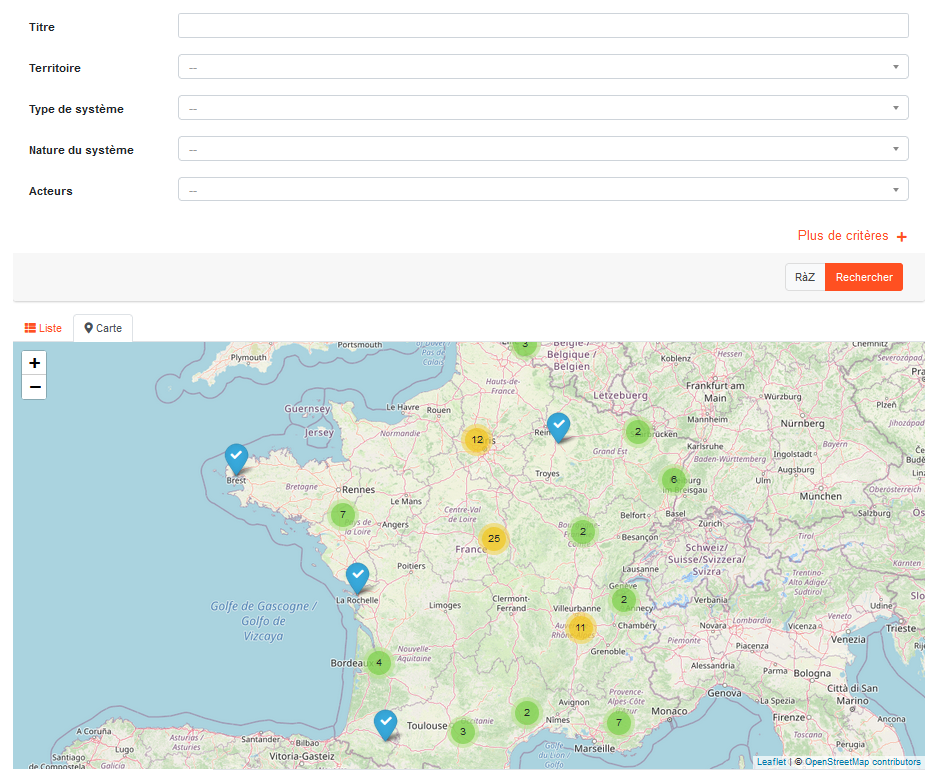Click the blue marker pin near Reims
This screenshot has width=937, height=779.
click(x=559, y=428)
